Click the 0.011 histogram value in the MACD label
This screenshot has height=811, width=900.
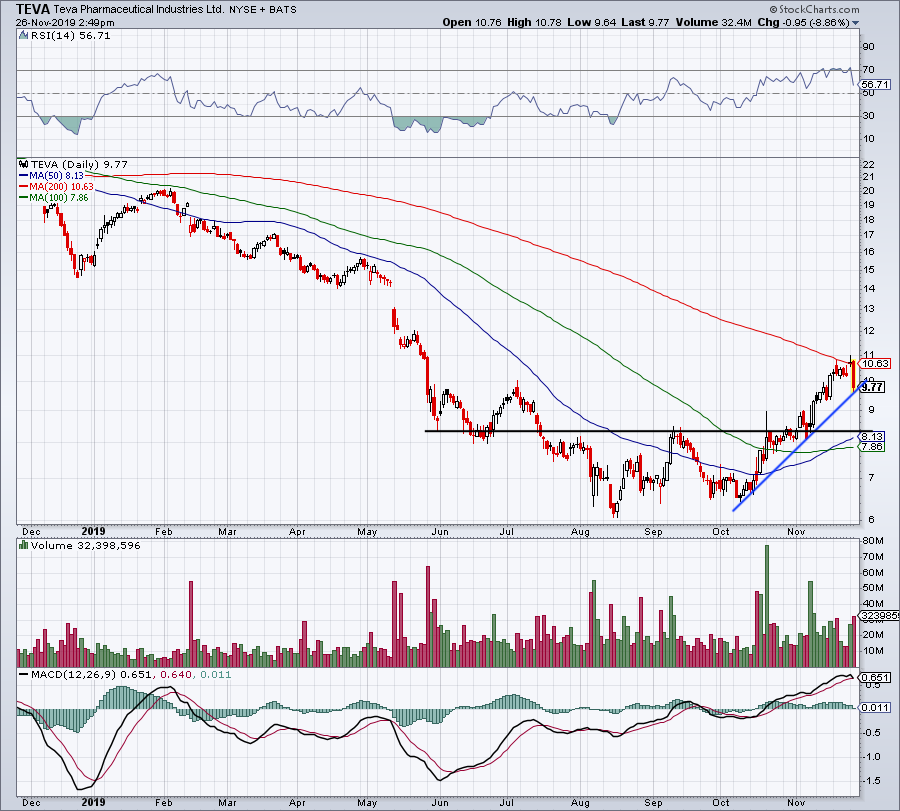(215, 674)
